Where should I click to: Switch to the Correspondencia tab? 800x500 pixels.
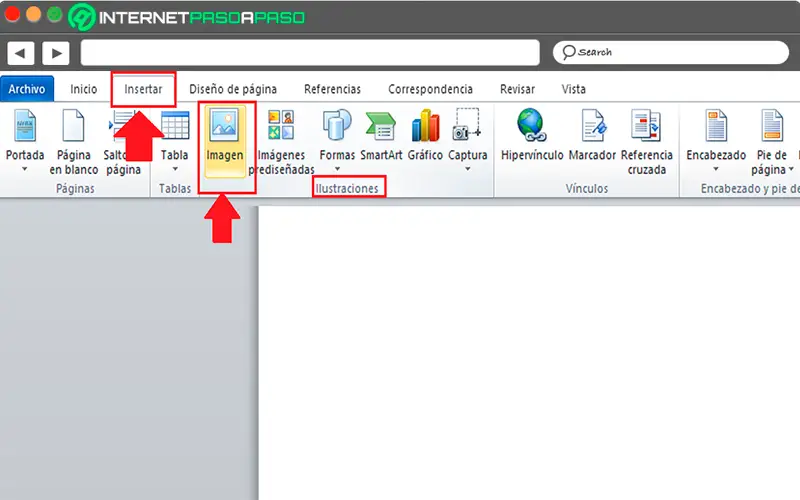tap(431, 89)
